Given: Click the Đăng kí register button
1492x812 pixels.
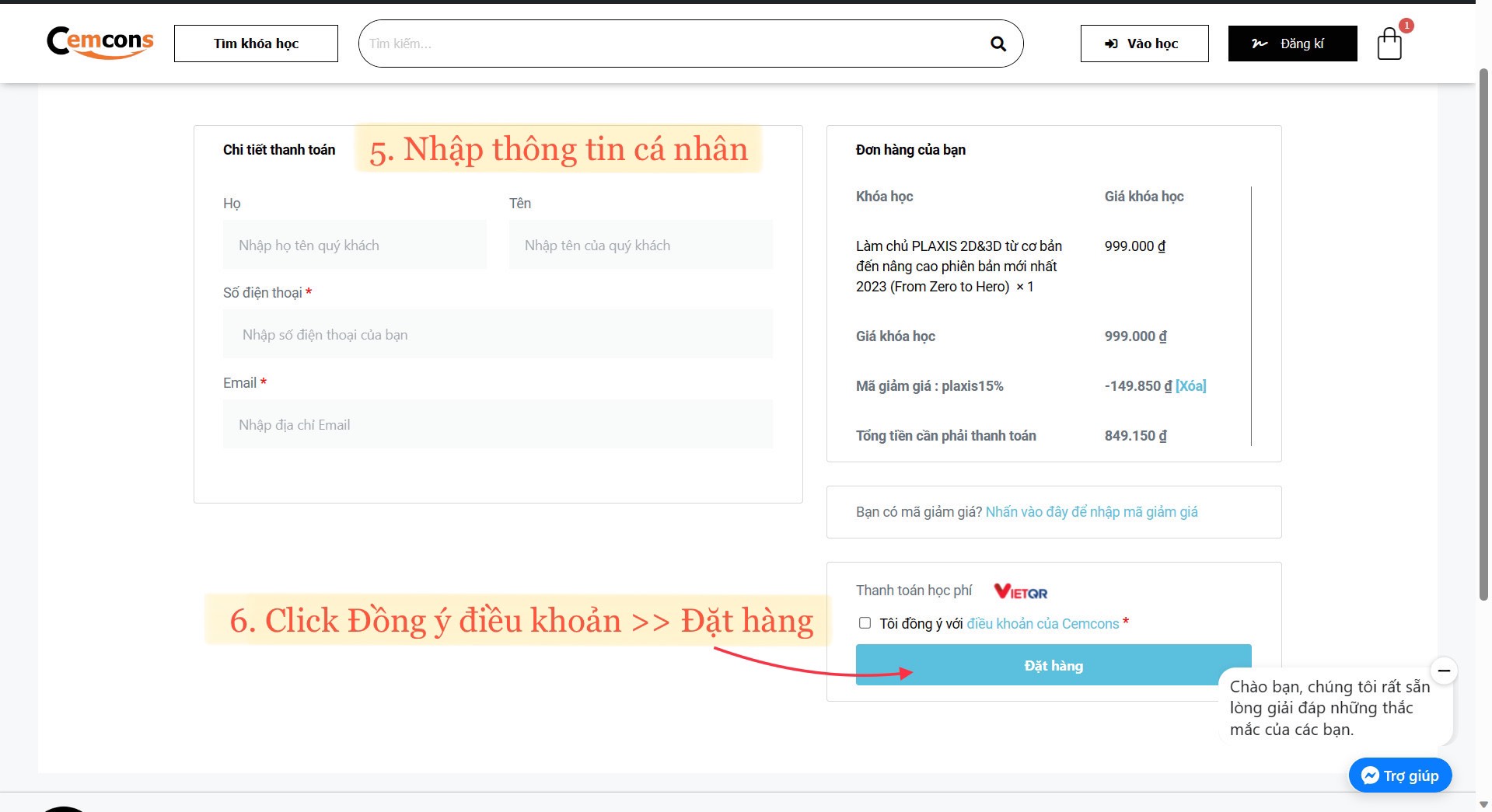Looking at the screenshot, I should pos(1292,44).
